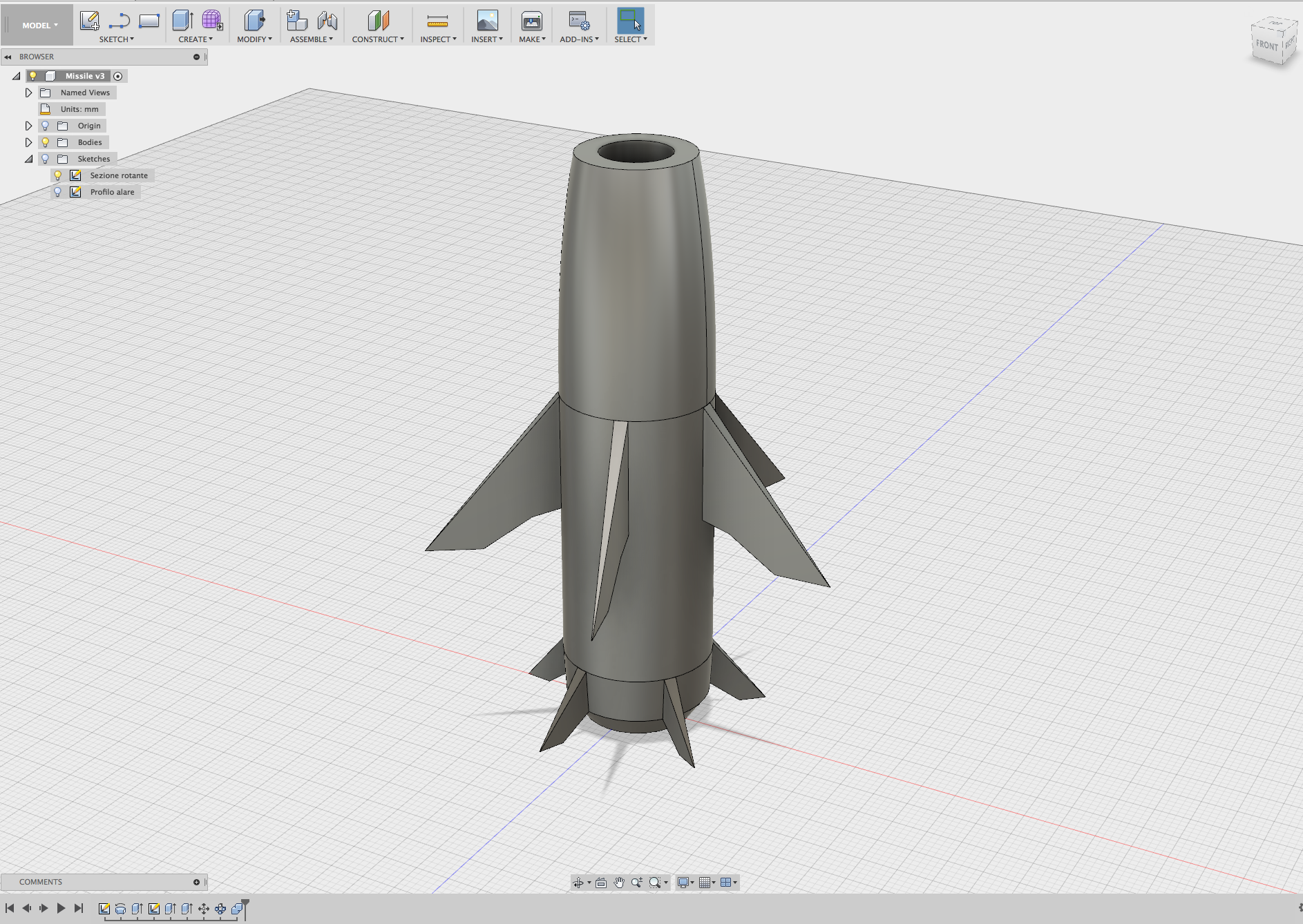This screenshot has width=1303, height=924.
Task: Activate the Select tool icon
Action: [x=630, y=21]
